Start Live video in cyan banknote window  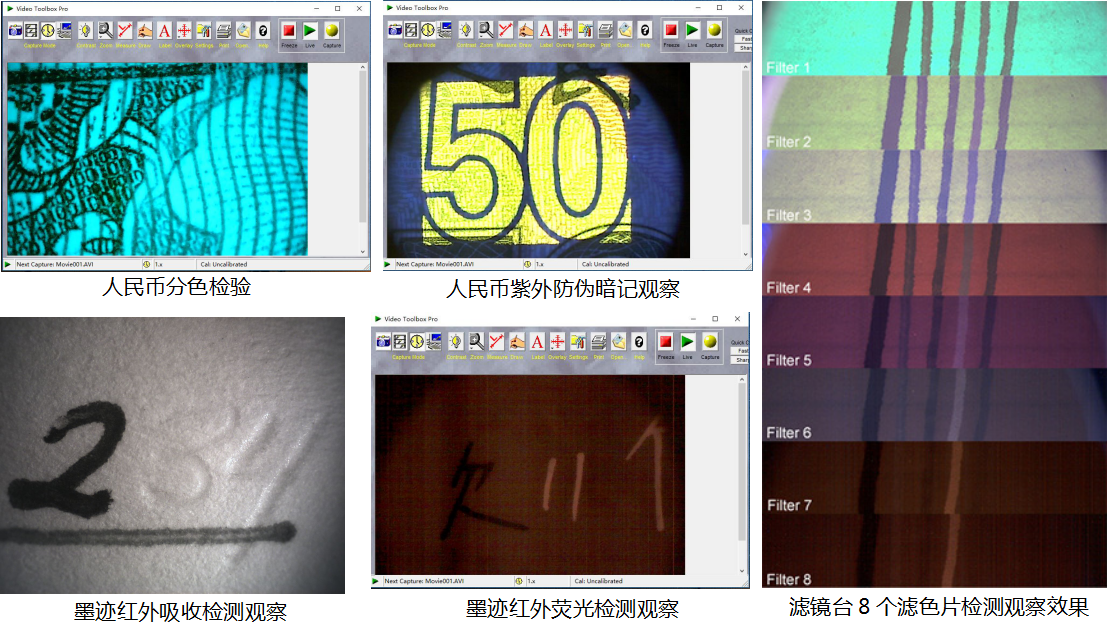click(x=310, y=30)
